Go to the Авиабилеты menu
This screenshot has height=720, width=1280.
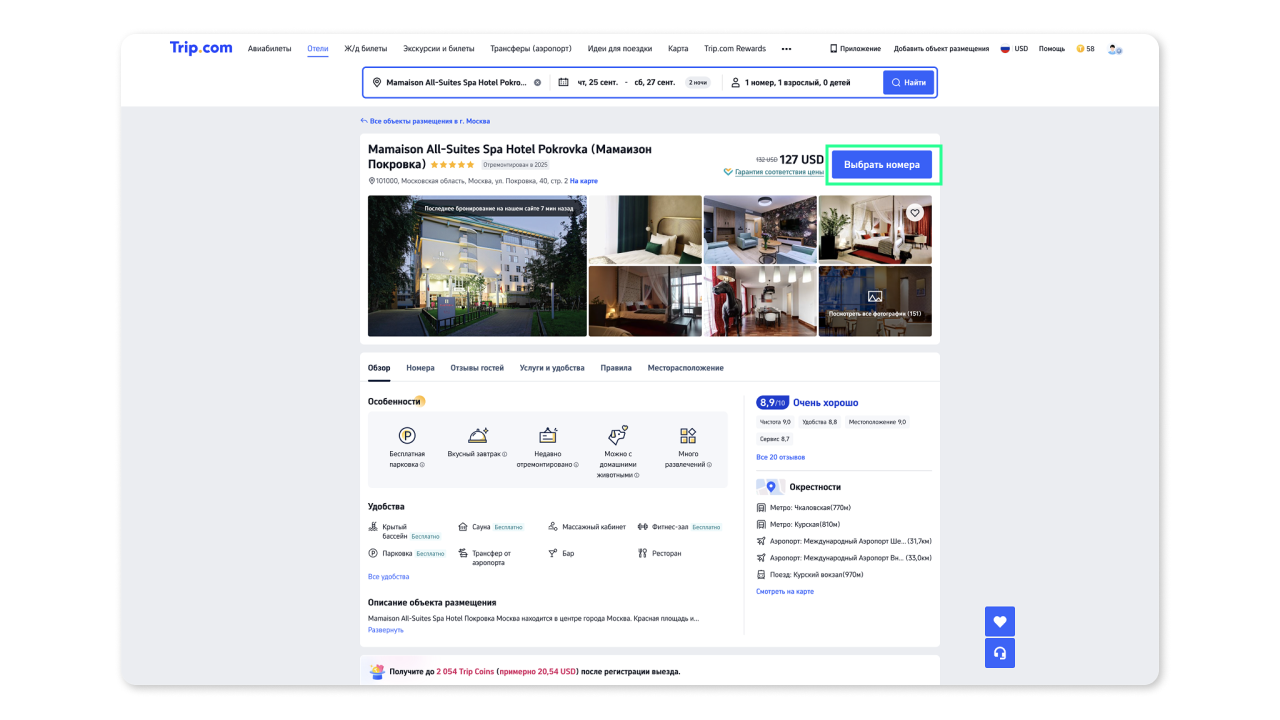point(270,49)
